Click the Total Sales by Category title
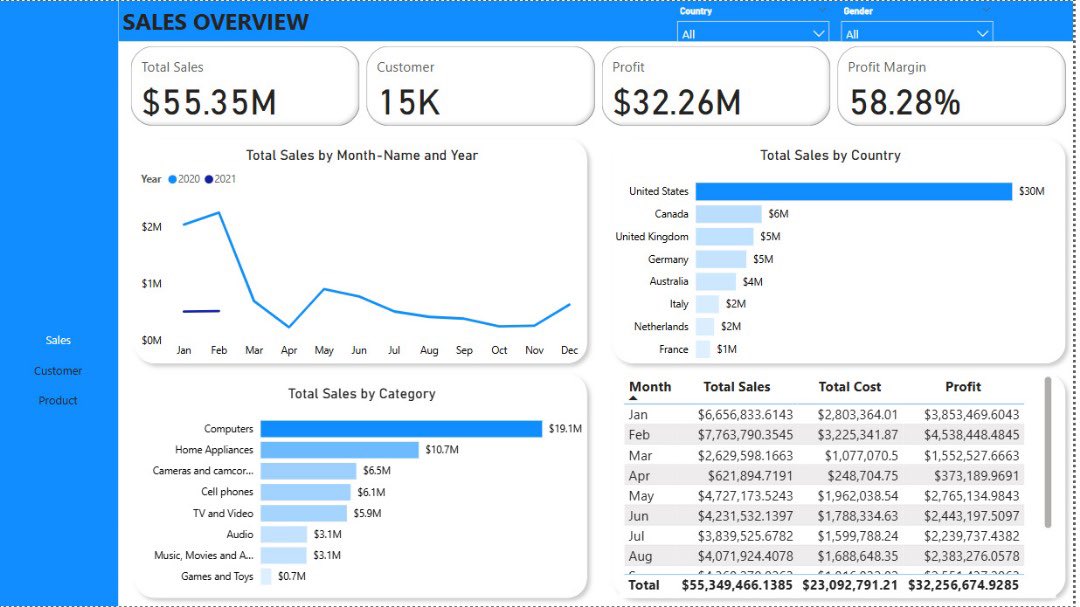Image resolution: width=1080 pixels, height=607 pixels. click(362, 394)
